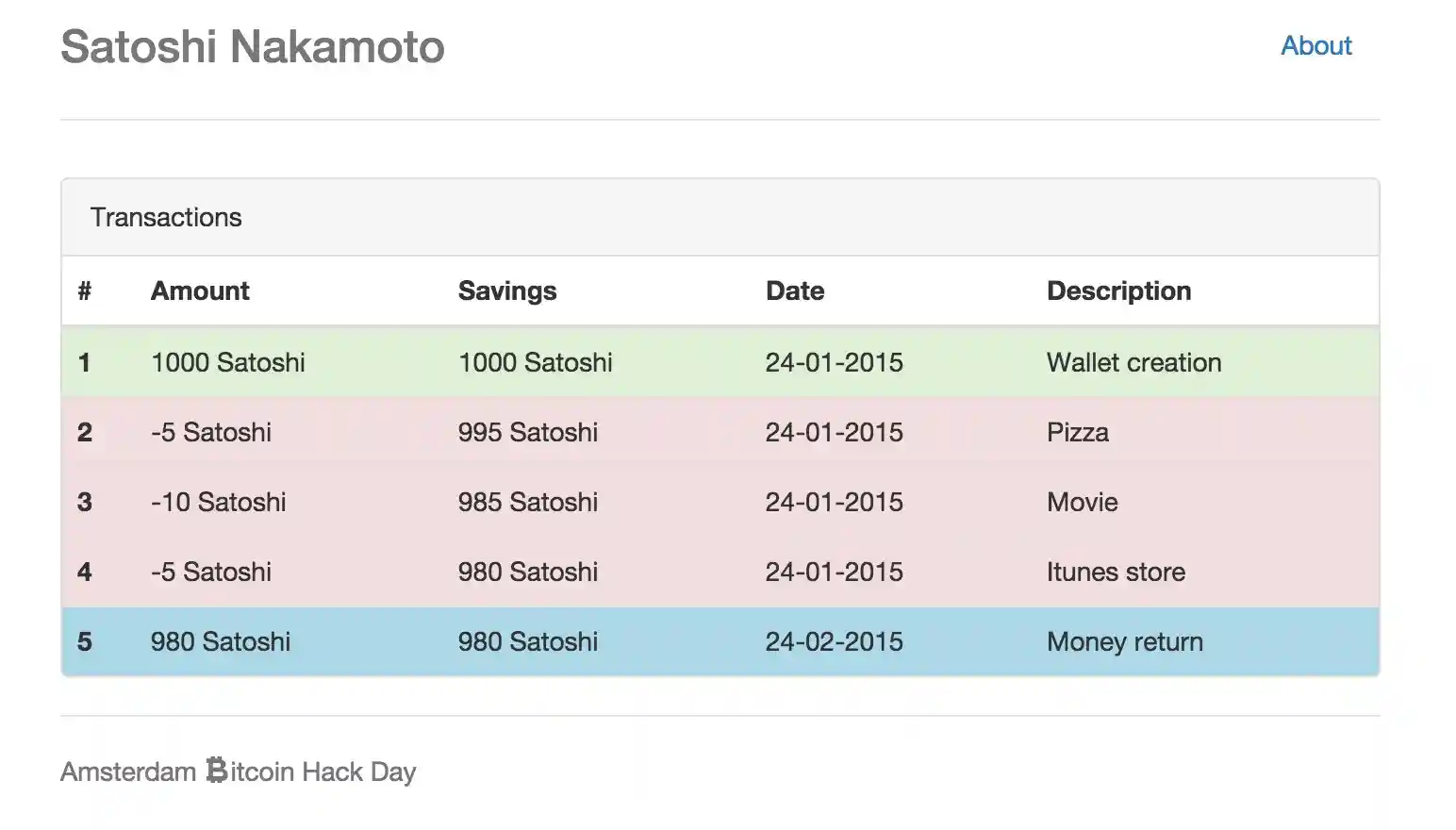Click the Description column header

[1118, 290]
